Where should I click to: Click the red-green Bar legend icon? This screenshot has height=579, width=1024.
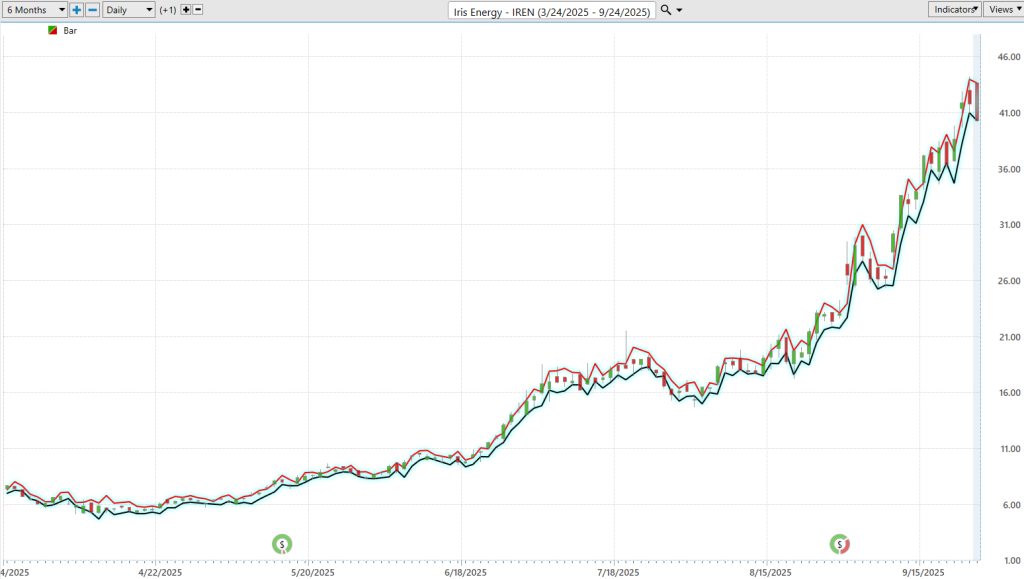click(51, 31)
